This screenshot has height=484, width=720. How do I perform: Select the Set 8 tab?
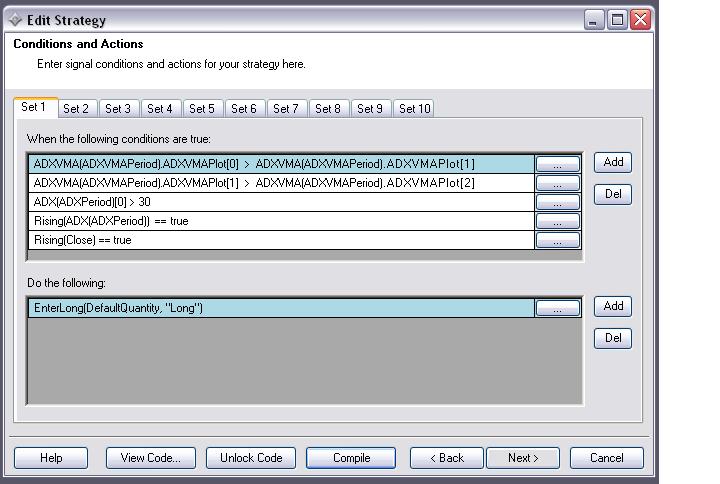[329, 109]
